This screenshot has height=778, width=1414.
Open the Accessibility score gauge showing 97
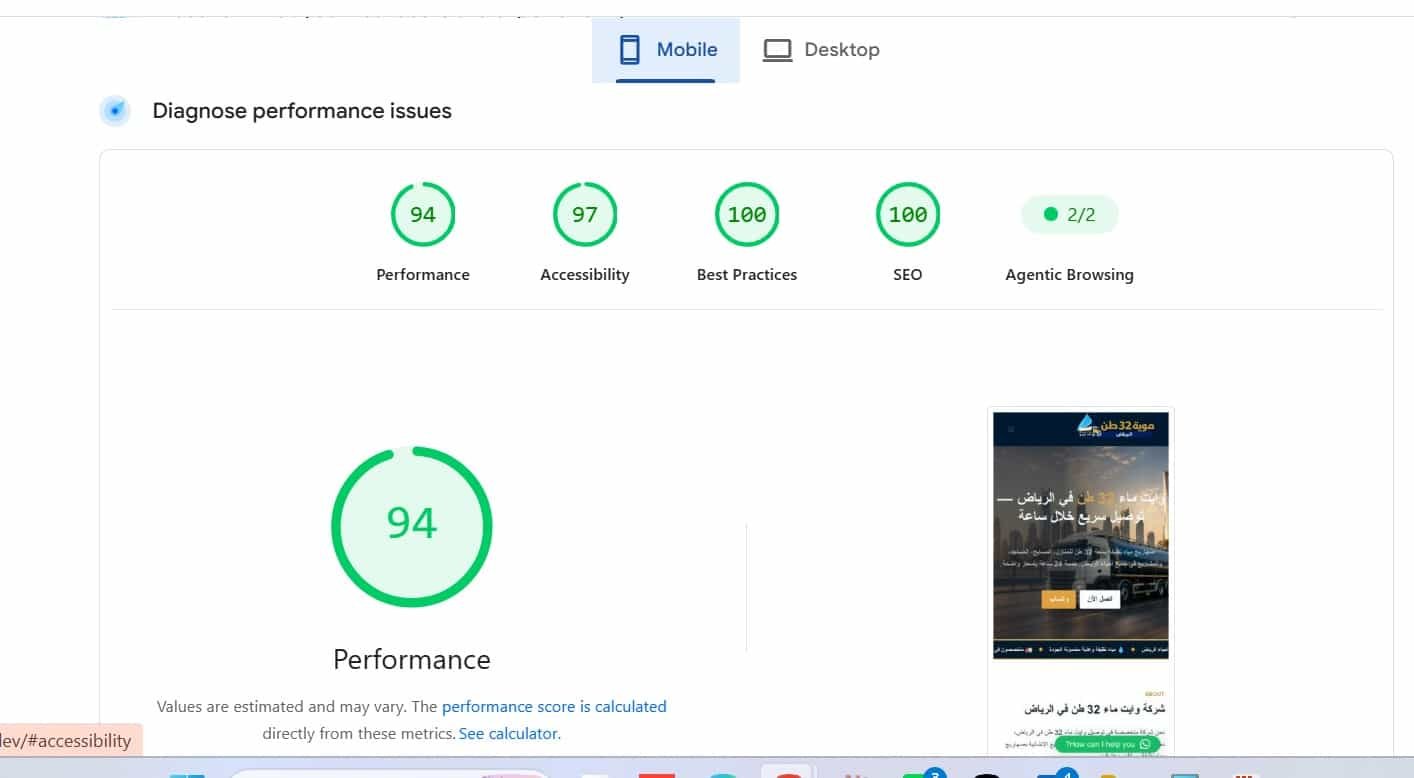pyautogui.click(x=585, y=214)
